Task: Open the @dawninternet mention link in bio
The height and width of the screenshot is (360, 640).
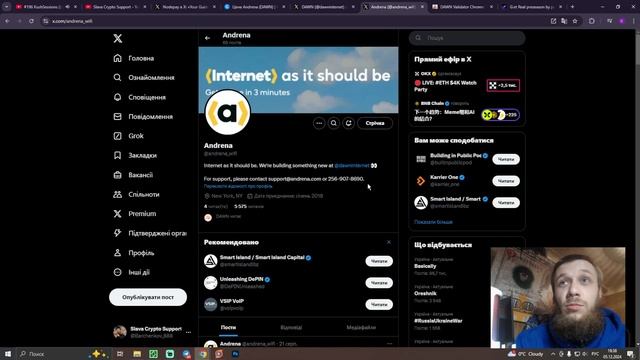Action: [352, 166]
